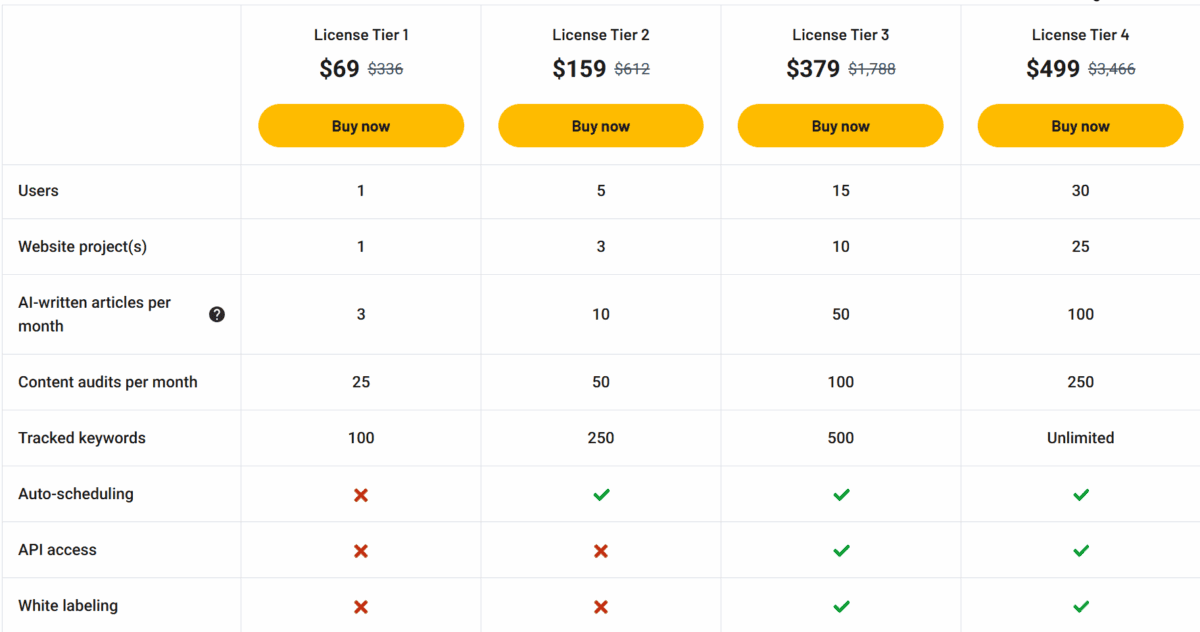
Task: Click the Auto-scheduling checkmark under Tier 2
Action: coord(601,493)
